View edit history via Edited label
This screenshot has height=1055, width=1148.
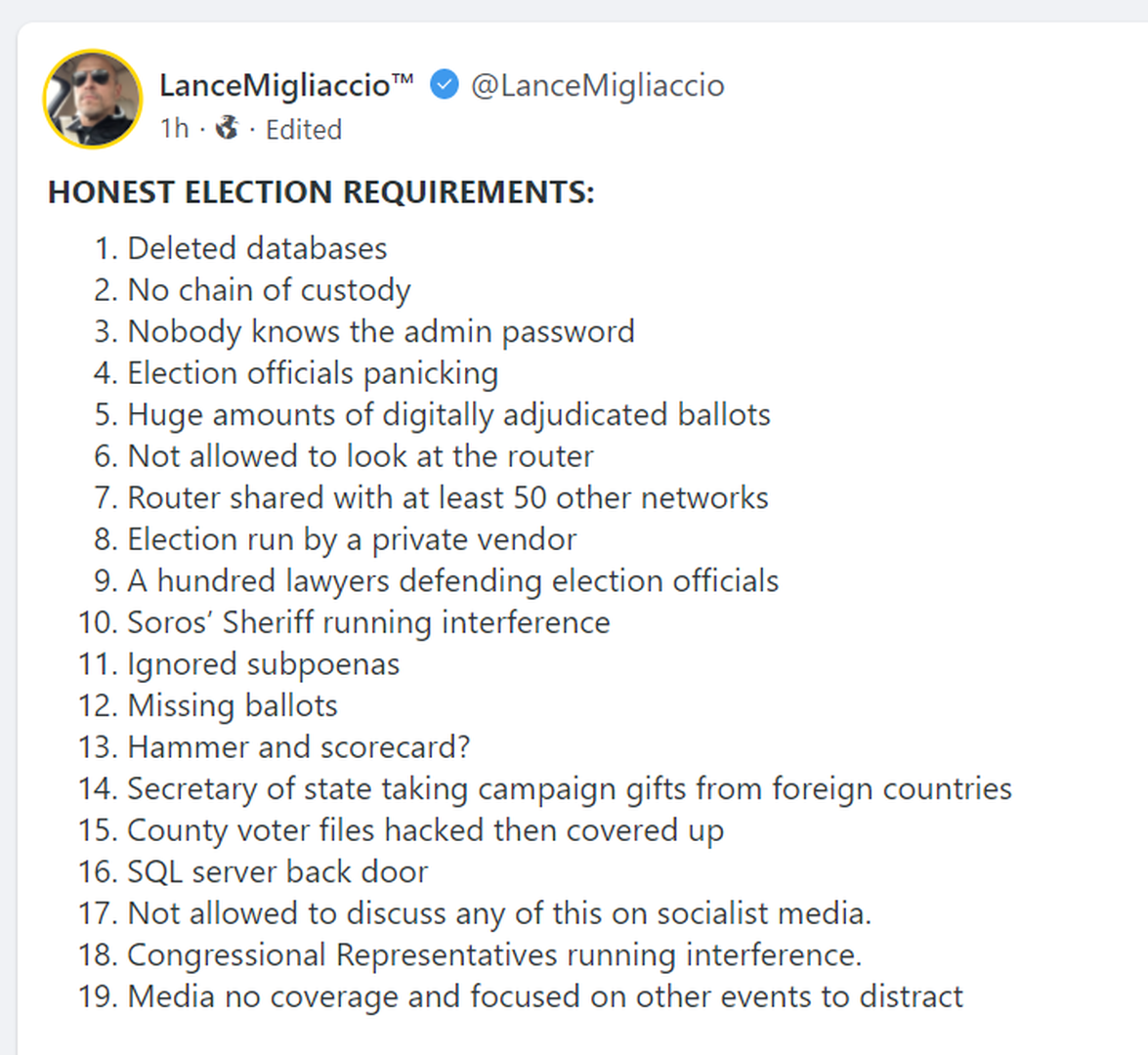click(304, 130)
